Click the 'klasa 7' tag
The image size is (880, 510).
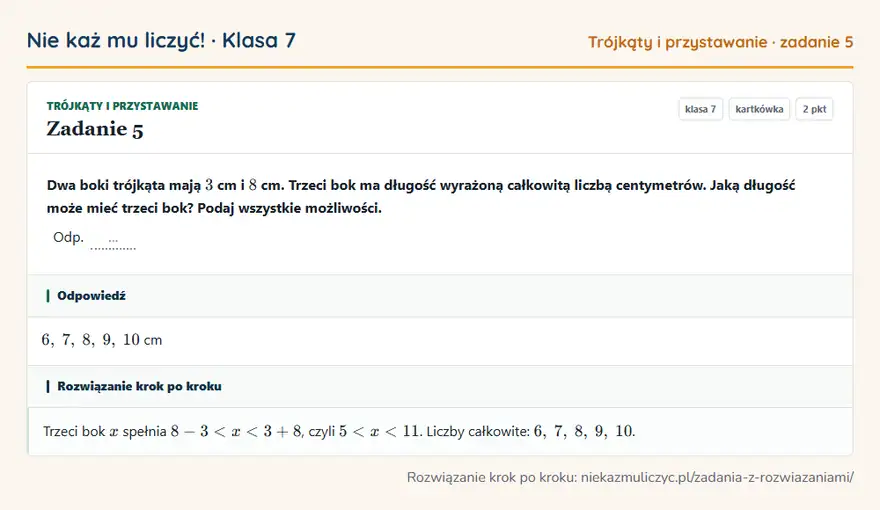pos(700,109)
